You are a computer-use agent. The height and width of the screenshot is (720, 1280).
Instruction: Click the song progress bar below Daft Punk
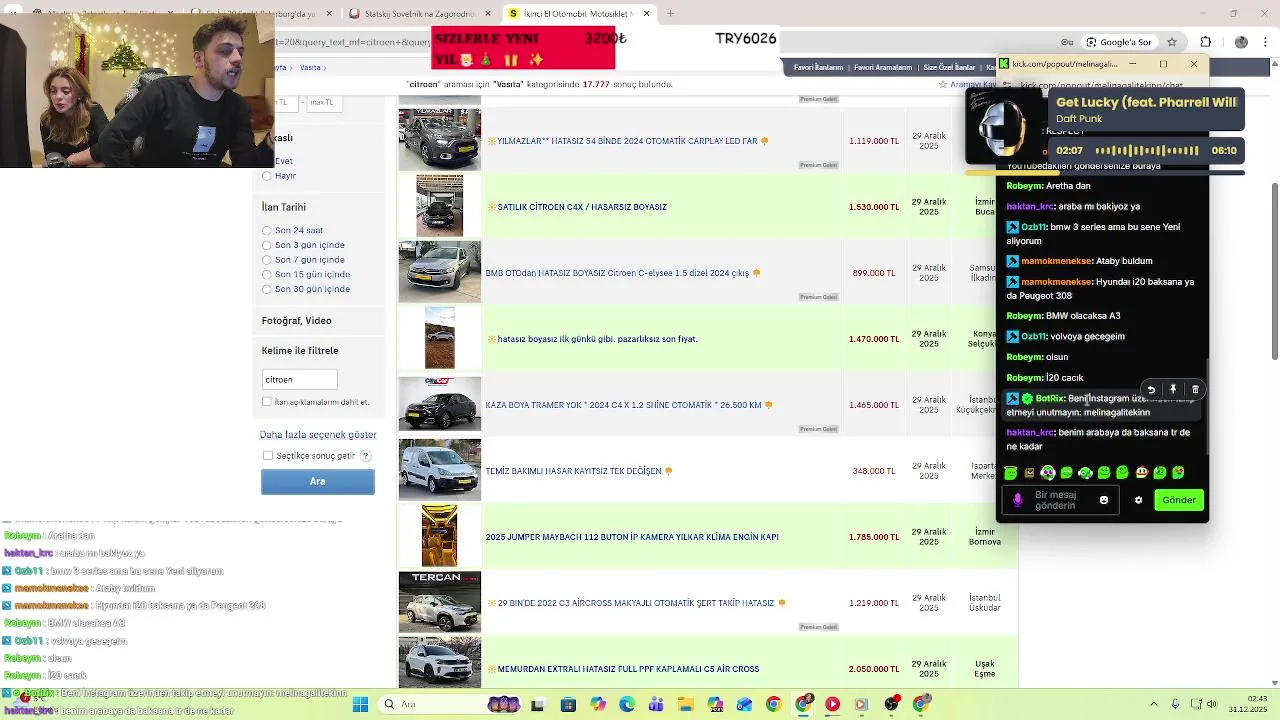tap(1105, 173)
